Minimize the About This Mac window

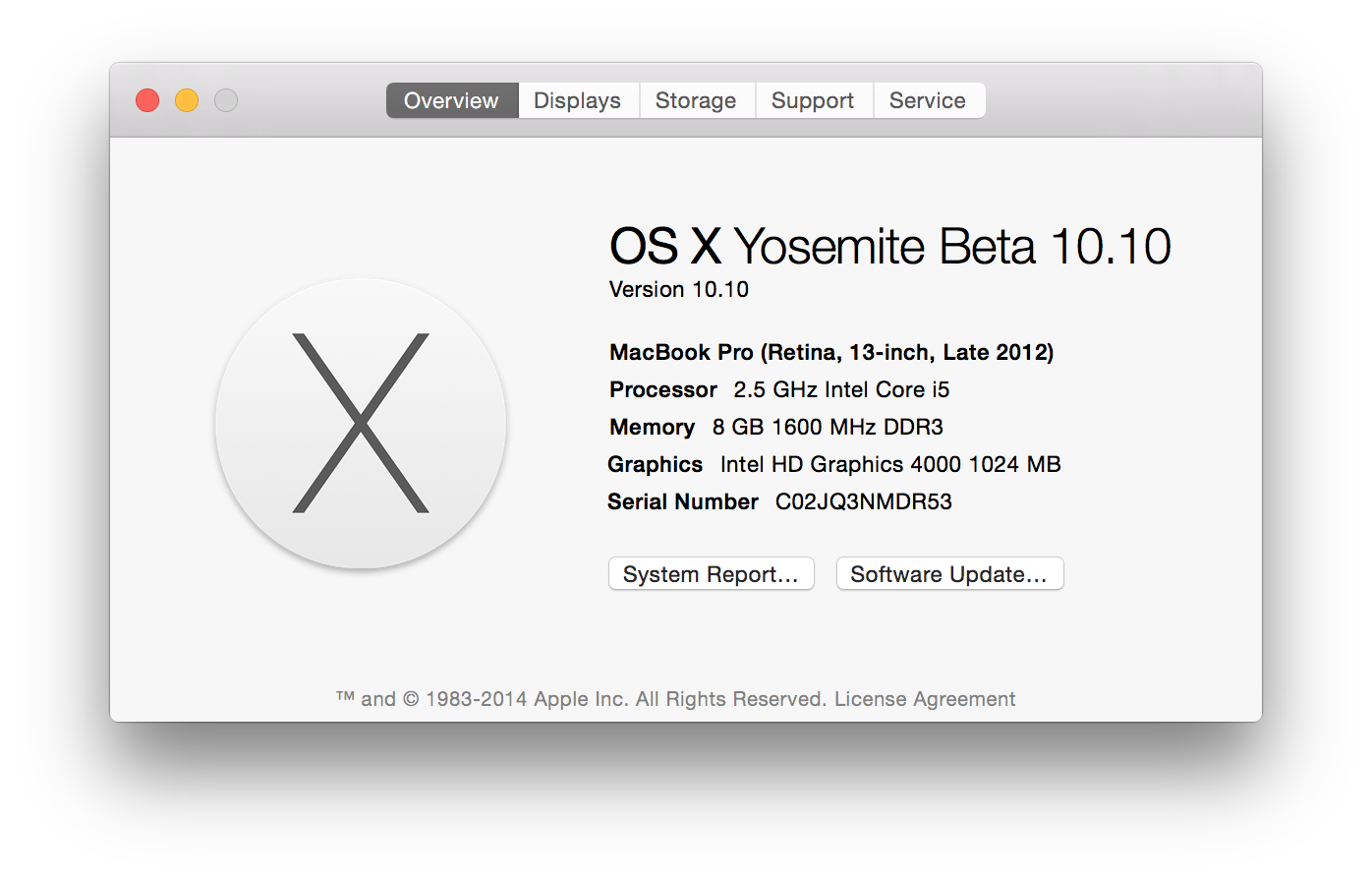pos(187,100)
